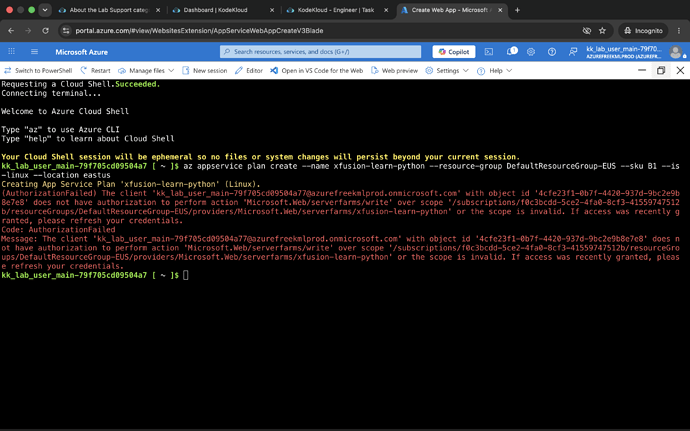
Task: Click 'Welcome to Azure Cloud Shell' text
Action: [65, 111]
